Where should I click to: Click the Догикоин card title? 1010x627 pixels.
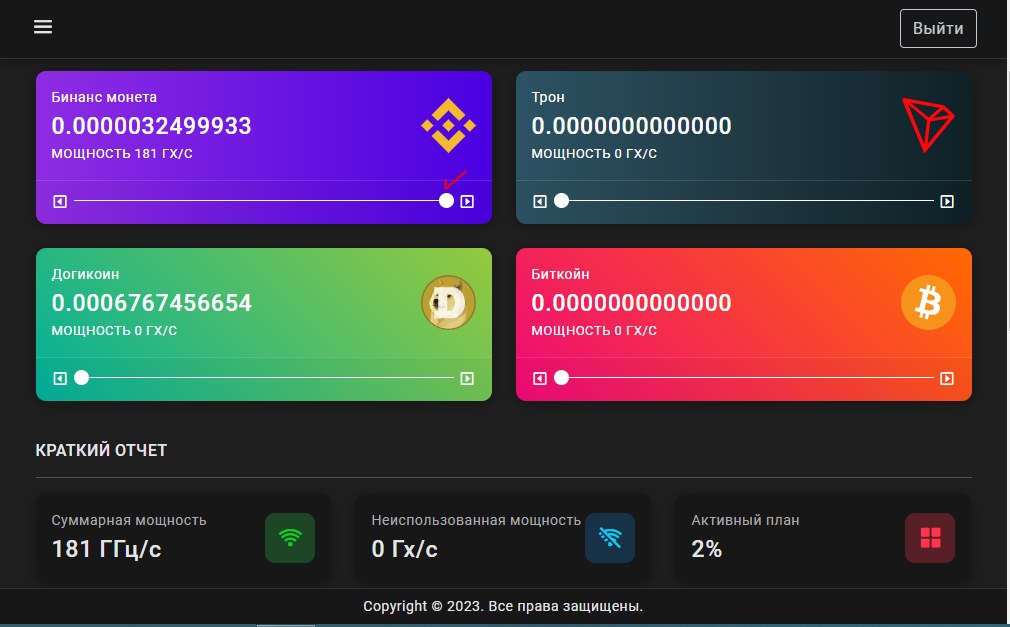click(x=86, y=274)
